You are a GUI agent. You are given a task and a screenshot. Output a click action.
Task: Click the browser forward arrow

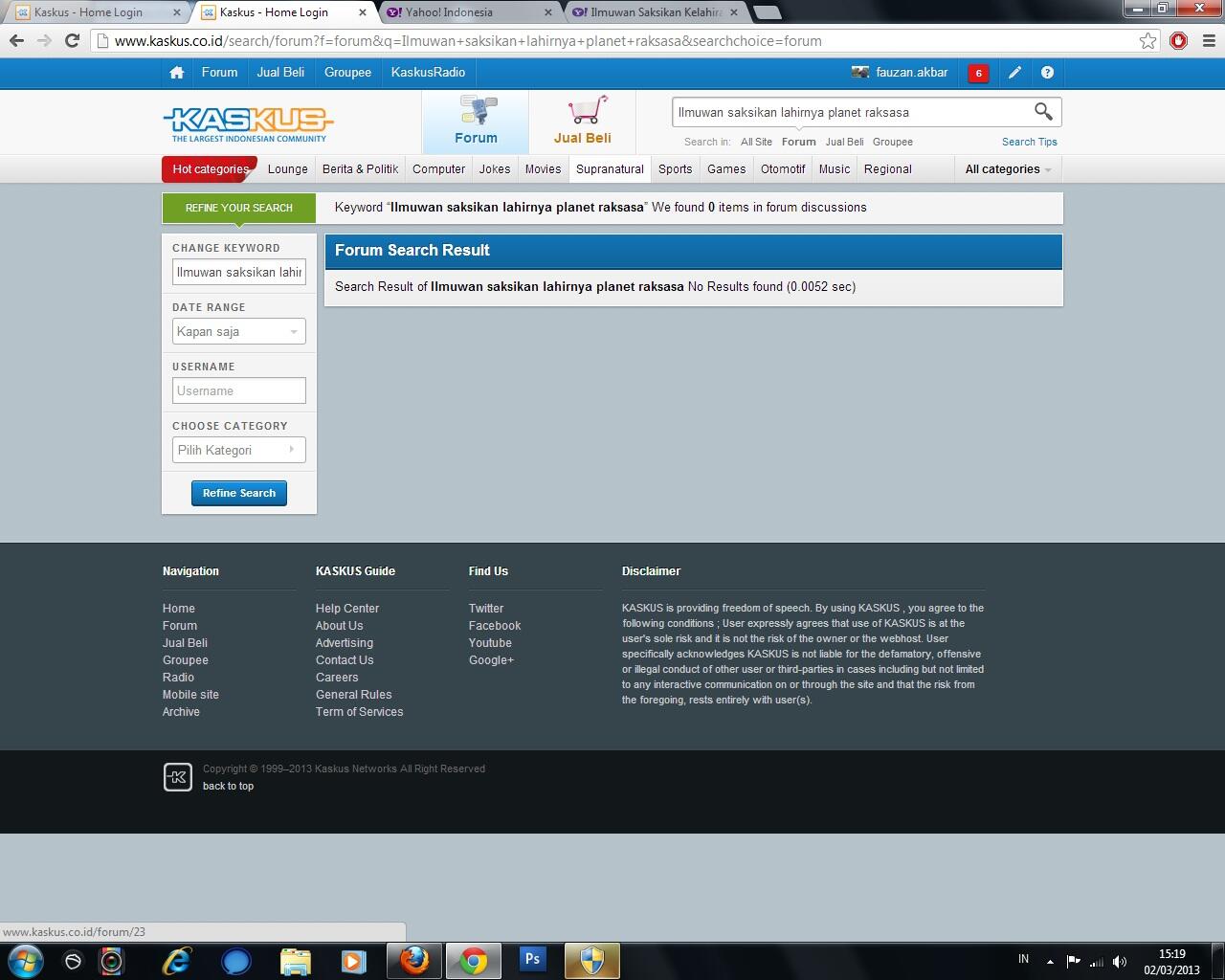tap(44, 41)
